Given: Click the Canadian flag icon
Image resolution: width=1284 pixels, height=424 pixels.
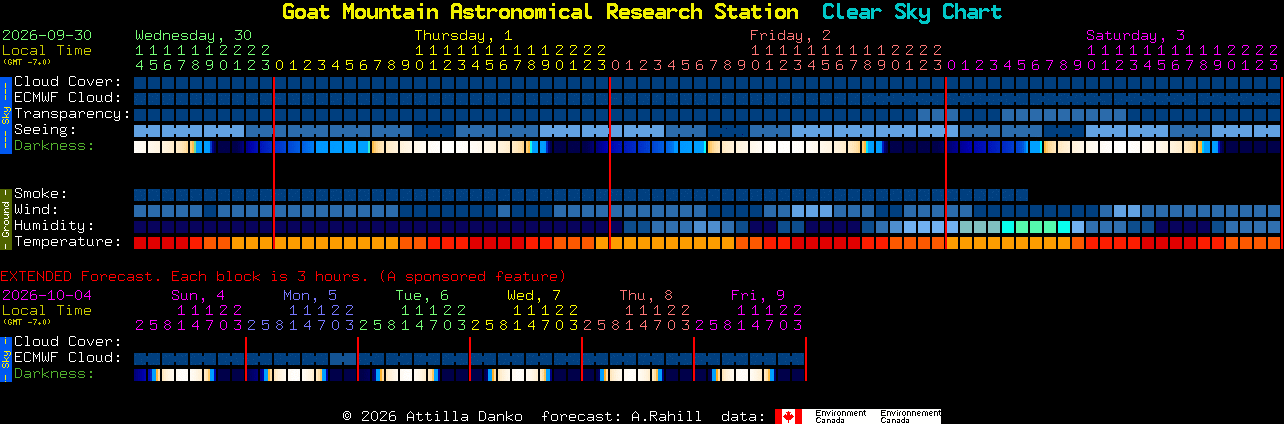Looking at the screenshot, I should (789, 416).
